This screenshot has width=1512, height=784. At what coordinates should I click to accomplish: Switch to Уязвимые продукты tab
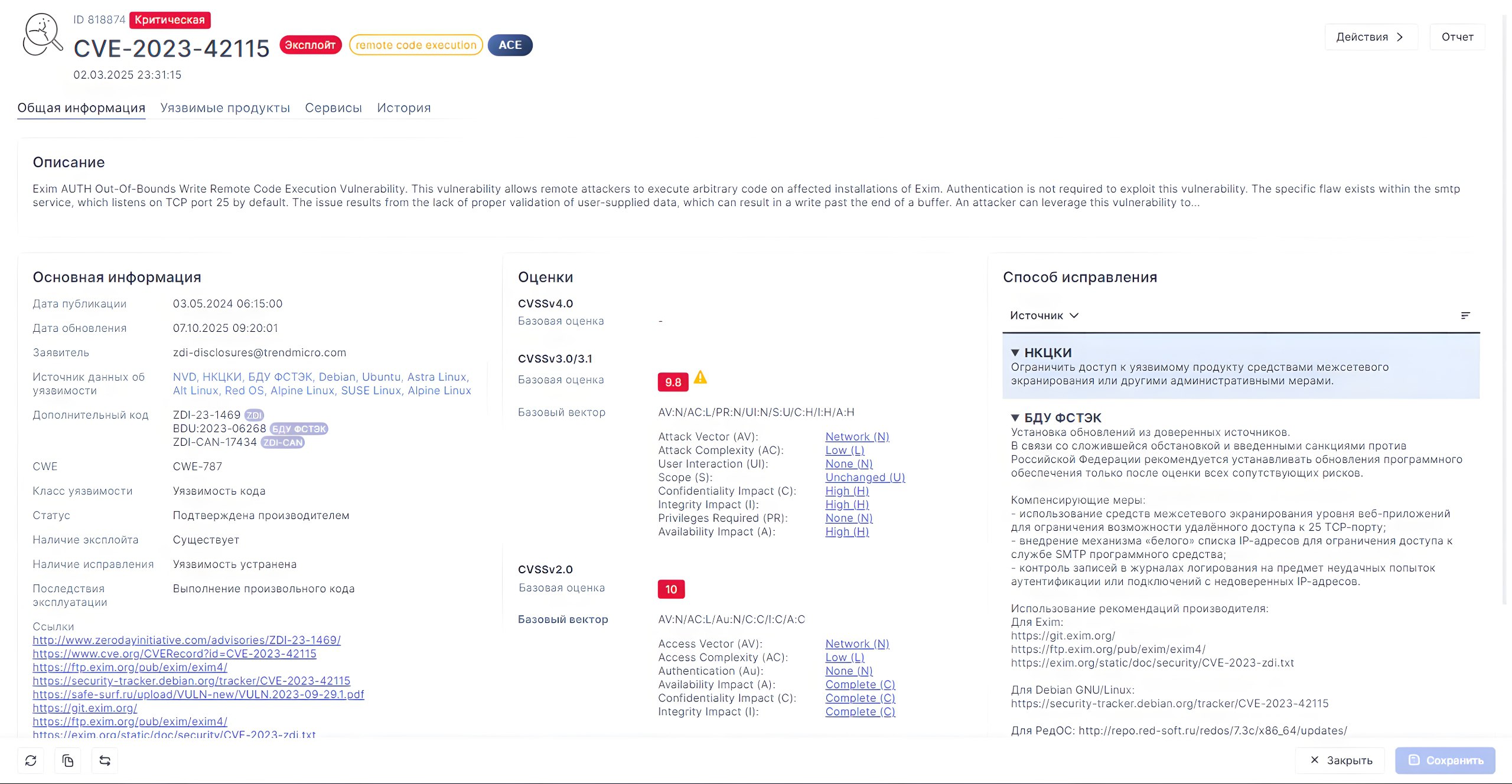tap(225, 107)
